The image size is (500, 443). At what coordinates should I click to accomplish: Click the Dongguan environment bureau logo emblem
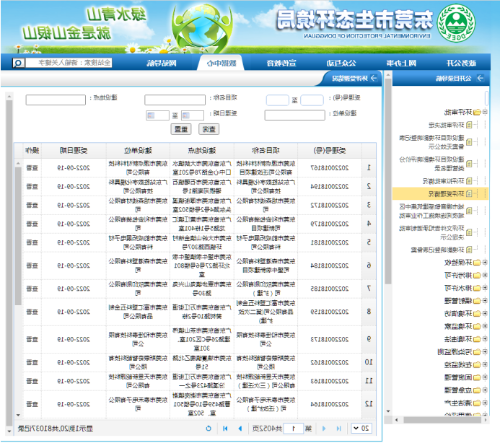coord(456,23)
